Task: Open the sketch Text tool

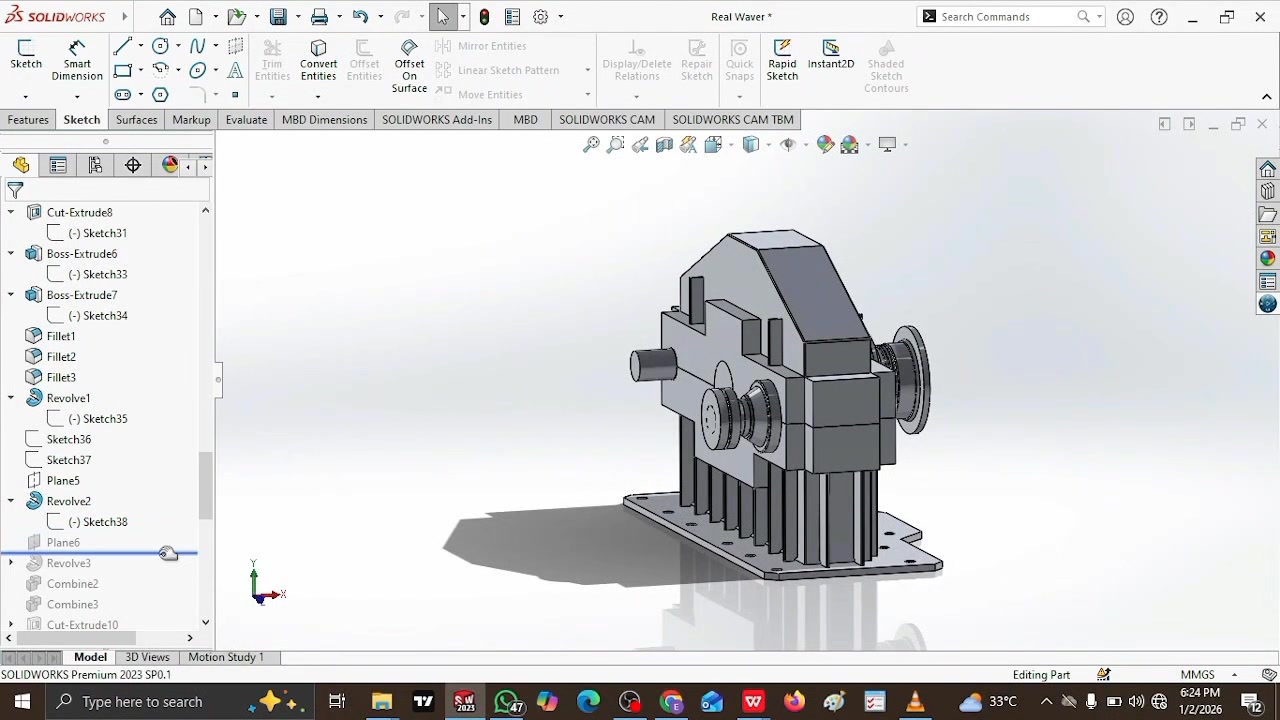Action: point(235,70)
